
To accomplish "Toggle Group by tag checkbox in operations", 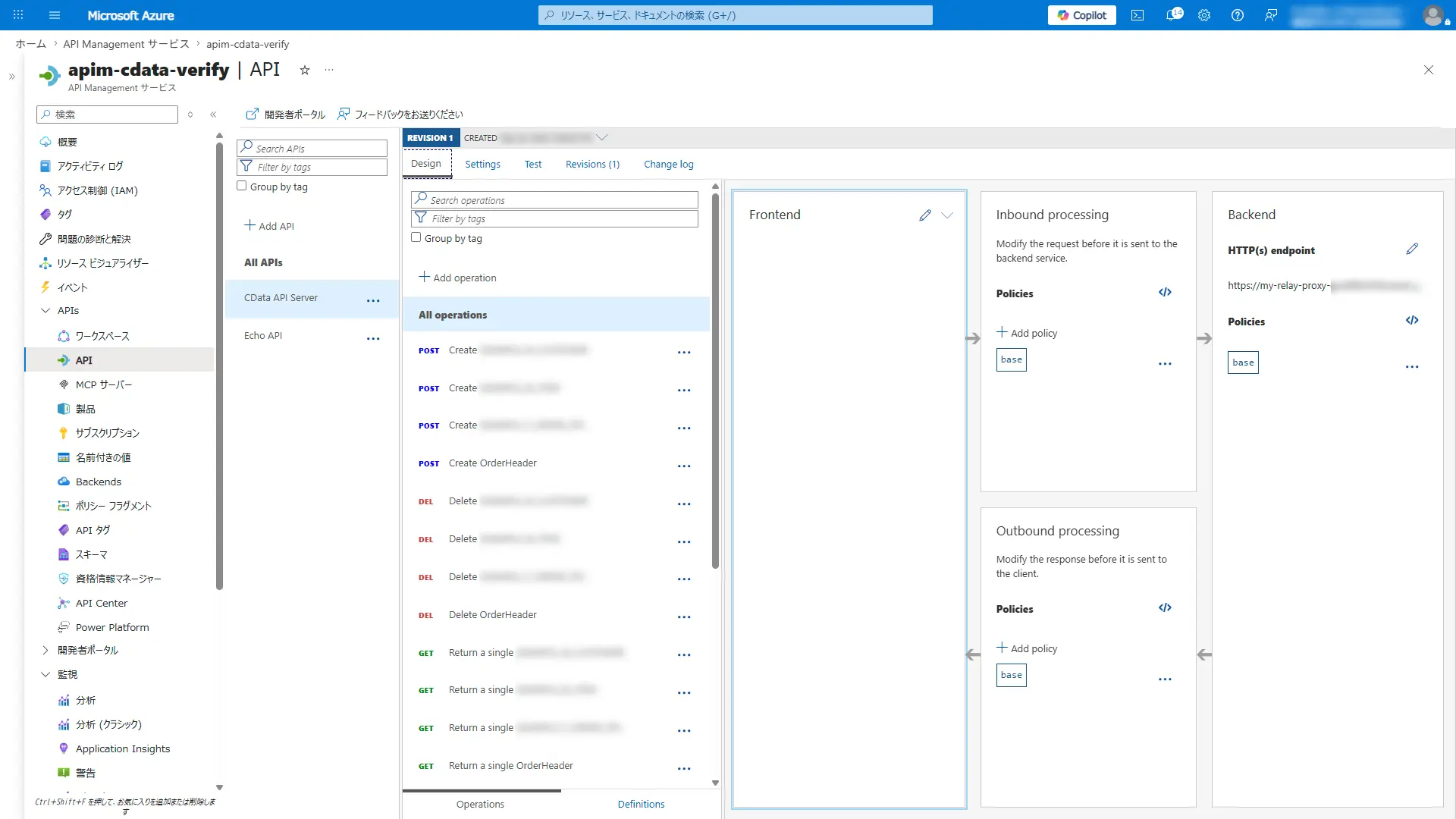I will click(416, 237).
